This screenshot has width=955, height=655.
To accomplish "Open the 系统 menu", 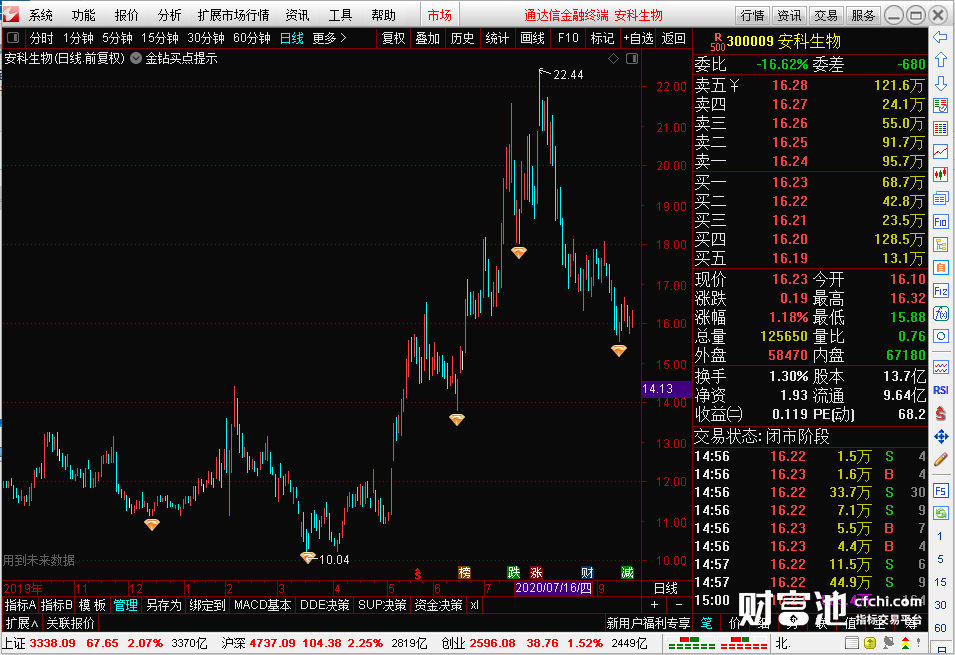I will coord(41,15).
